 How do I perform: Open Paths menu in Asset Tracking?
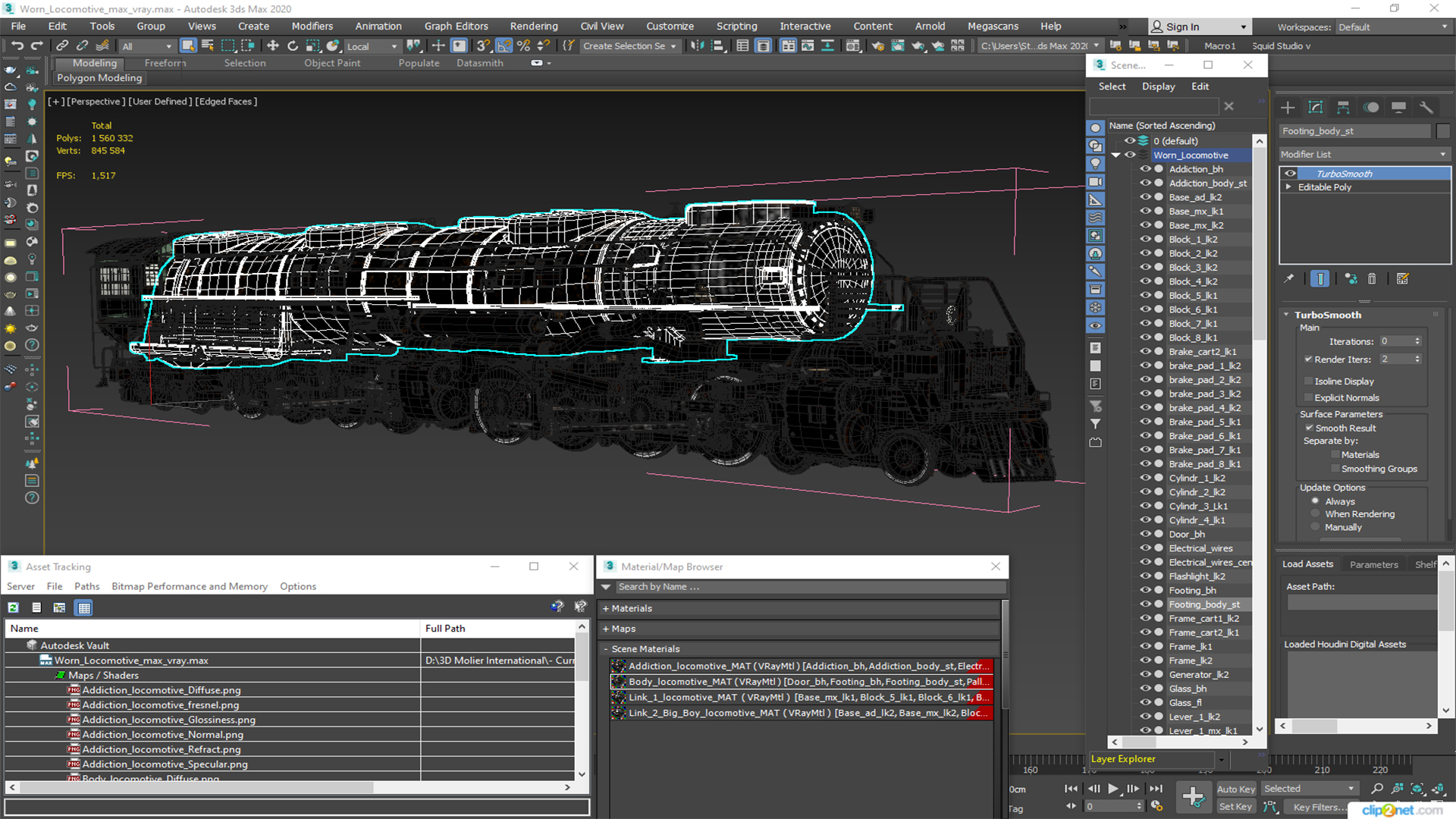coord(86,586)
